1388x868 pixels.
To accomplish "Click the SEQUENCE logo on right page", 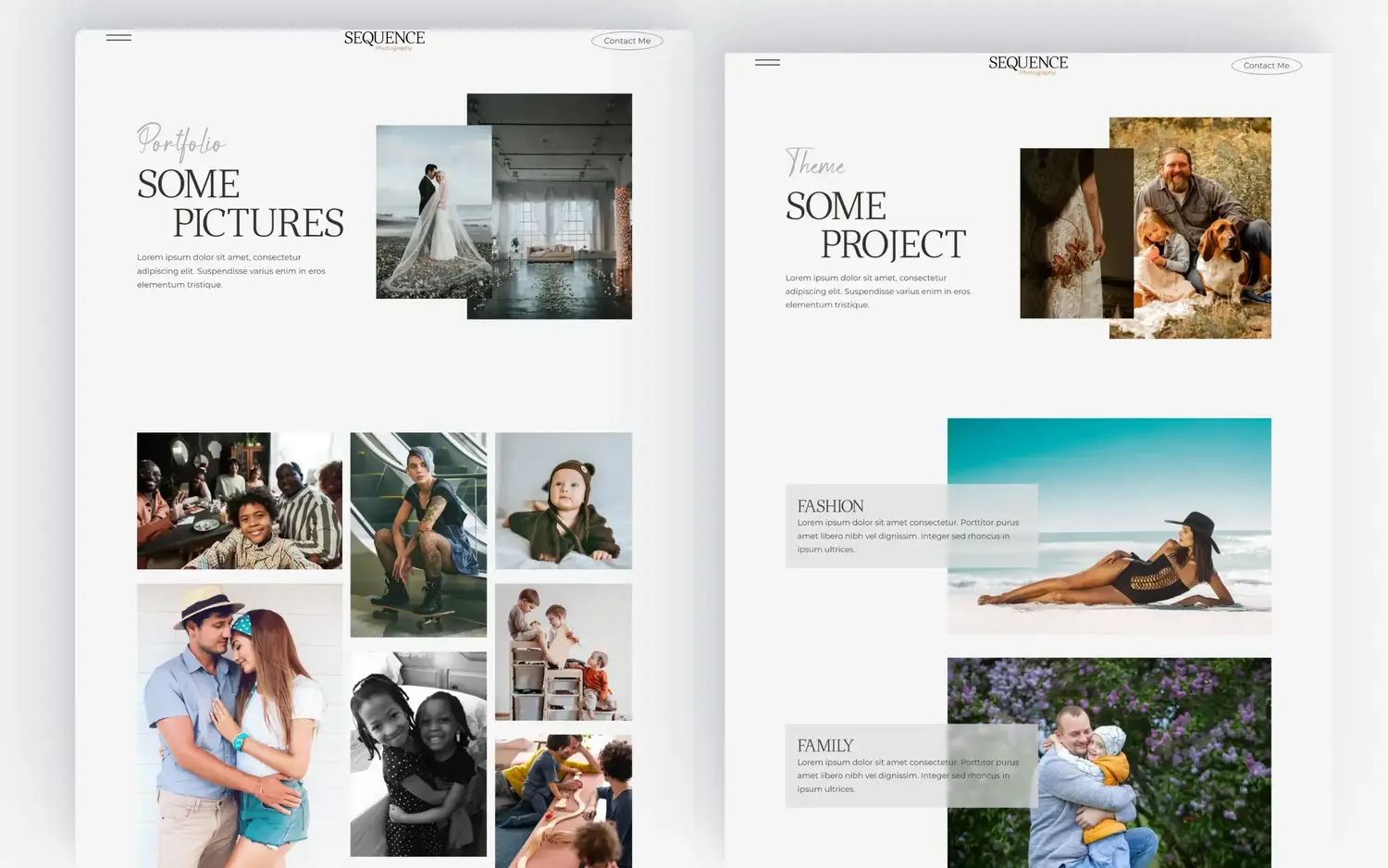I will [x=1028, y=65].
